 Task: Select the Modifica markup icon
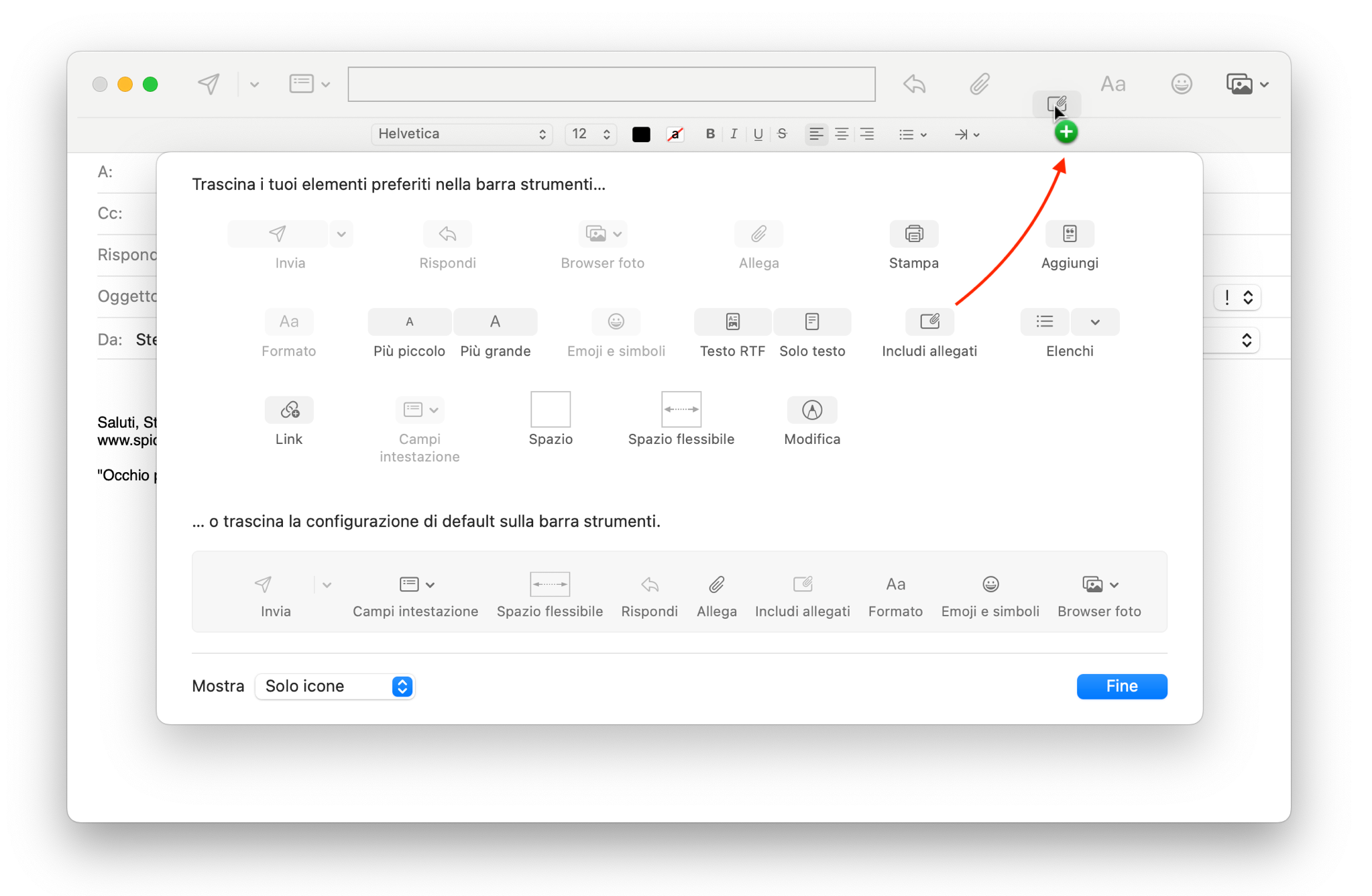tap(811, 410)
